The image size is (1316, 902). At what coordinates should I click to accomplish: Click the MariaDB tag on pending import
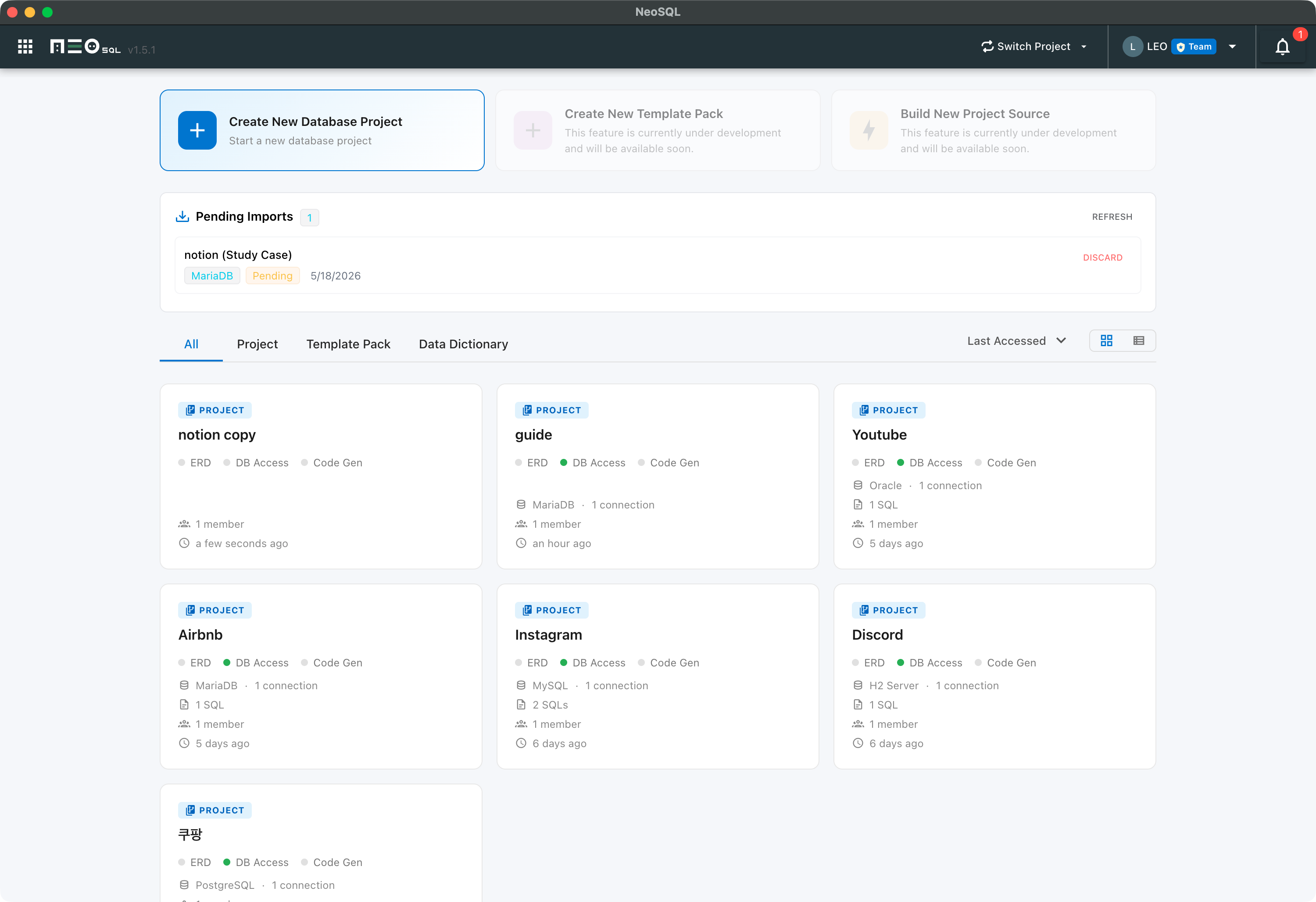point(212,276)
